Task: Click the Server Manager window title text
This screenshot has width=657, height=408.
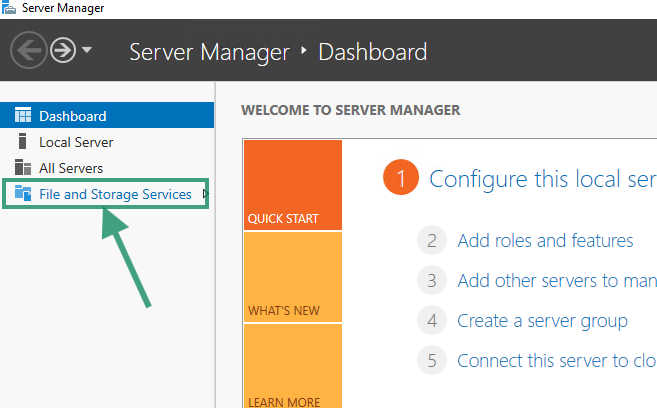Action: click(x=63, y=8)
